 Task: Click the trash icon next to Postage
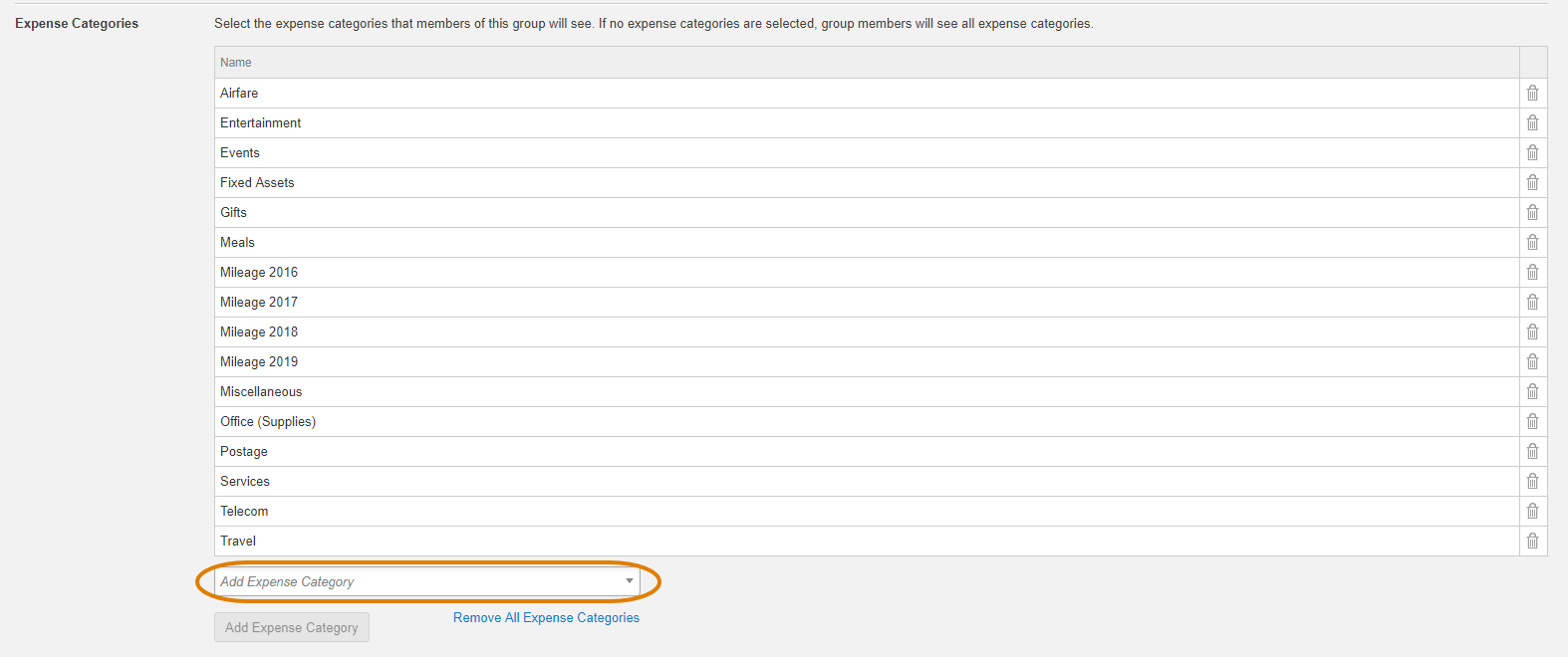(1532, 451)
